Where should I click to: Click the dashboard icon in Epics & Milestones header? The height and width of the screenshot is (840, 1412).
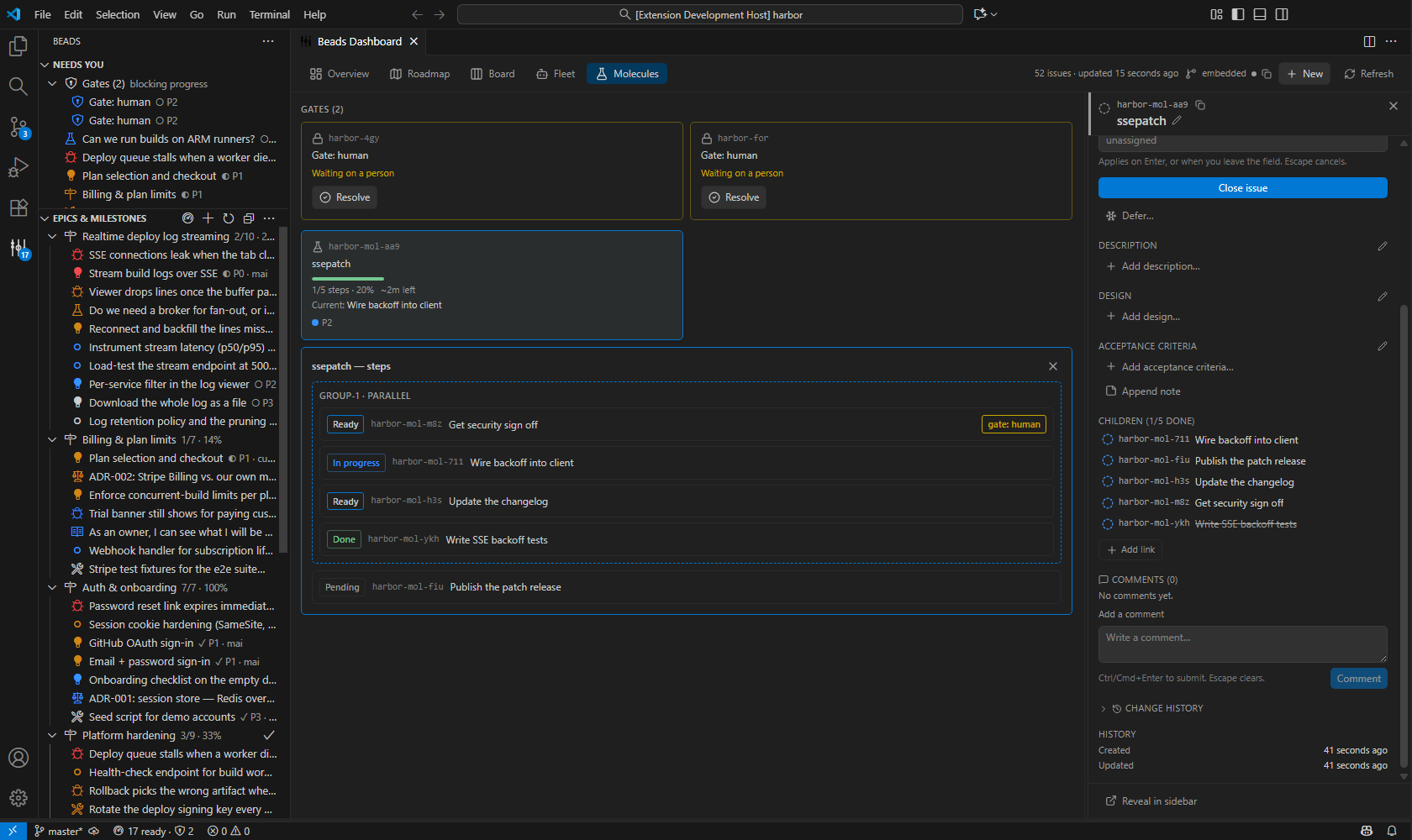(188, 218)
